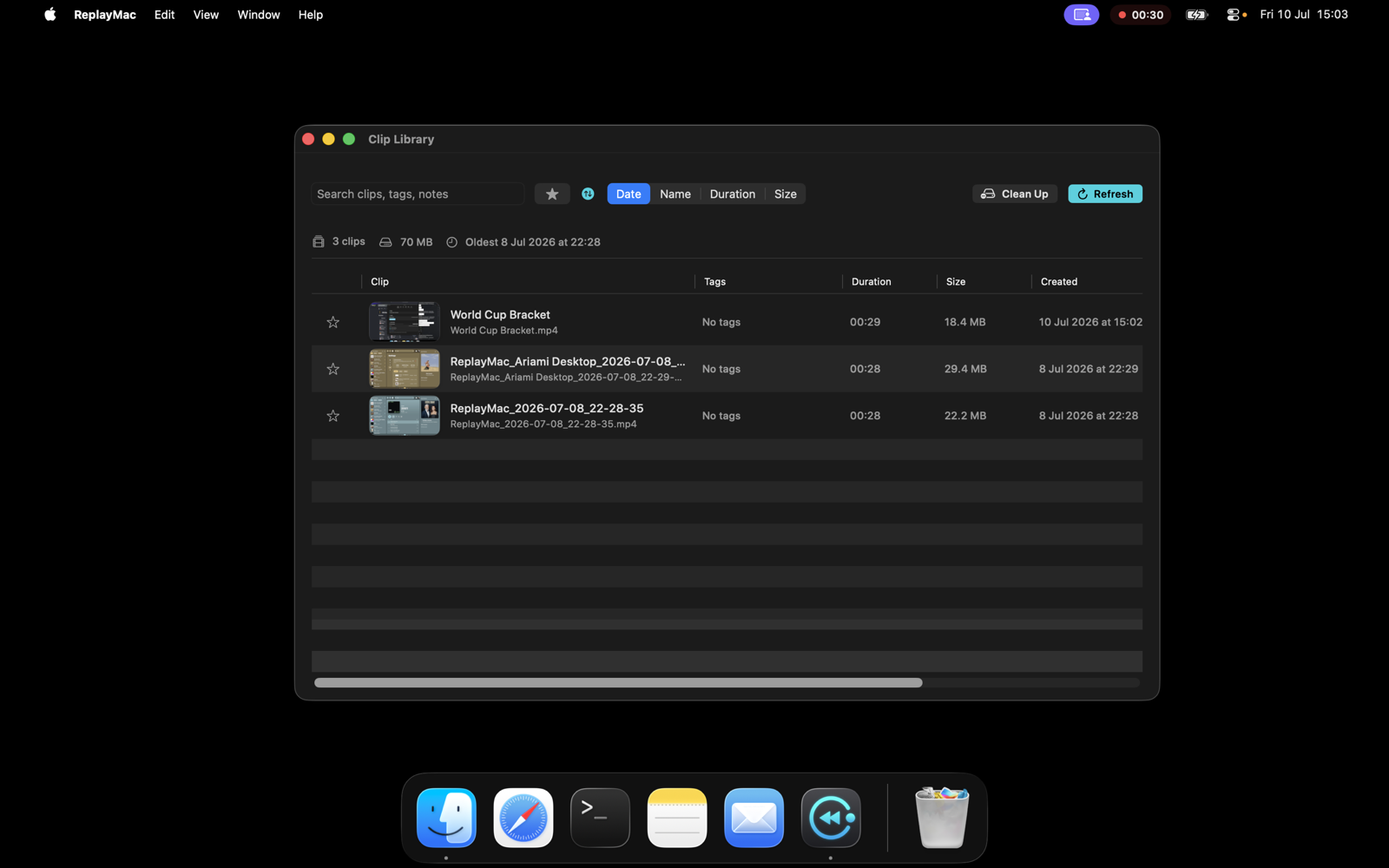Click the purple screen recording menu bar icon
1389x868 pixels.
[x=1082, y=15]
